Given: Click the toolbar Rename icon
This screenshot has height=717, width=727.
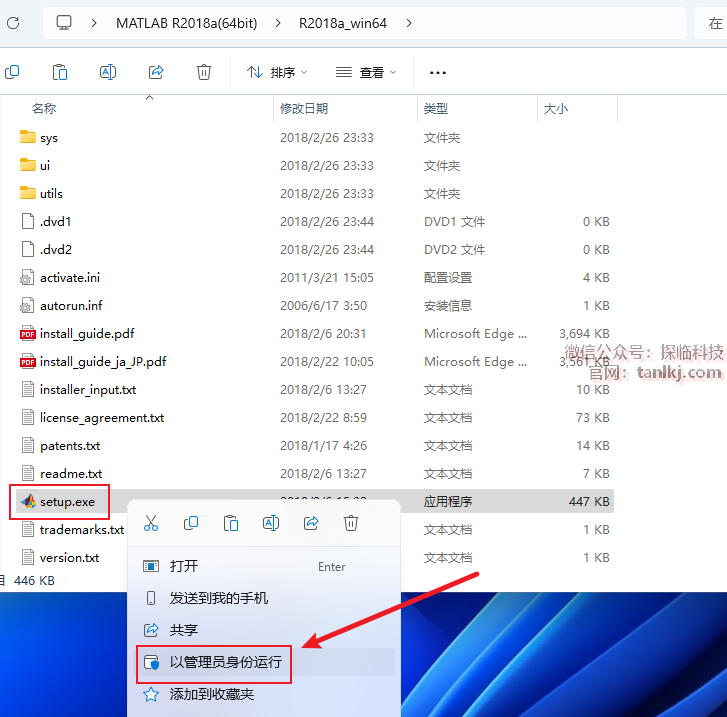Looking at the screenshot, I should pos(108,72).
